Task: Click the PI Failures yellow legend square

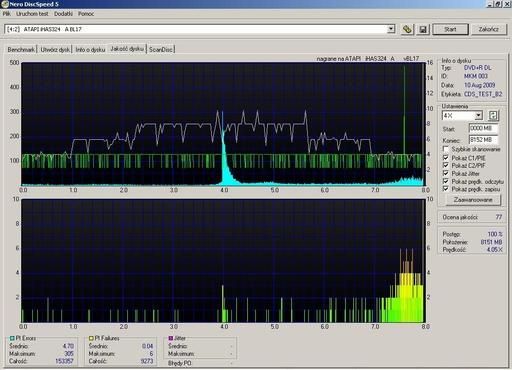Action: (x=91, y=338)
